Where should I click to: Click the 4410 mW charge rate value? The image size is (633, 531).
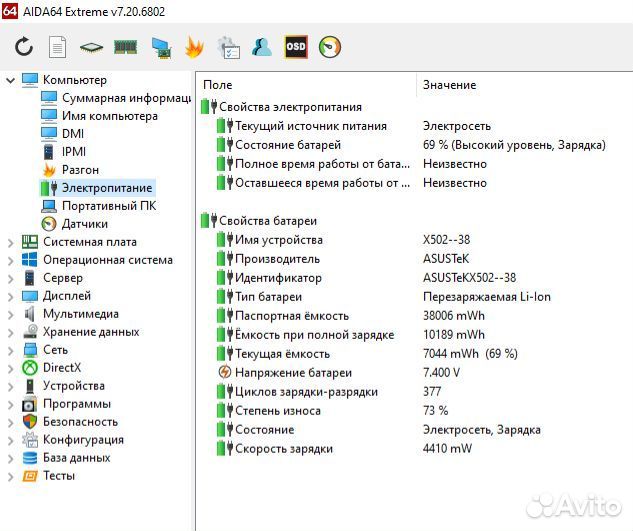click(447, 449)
